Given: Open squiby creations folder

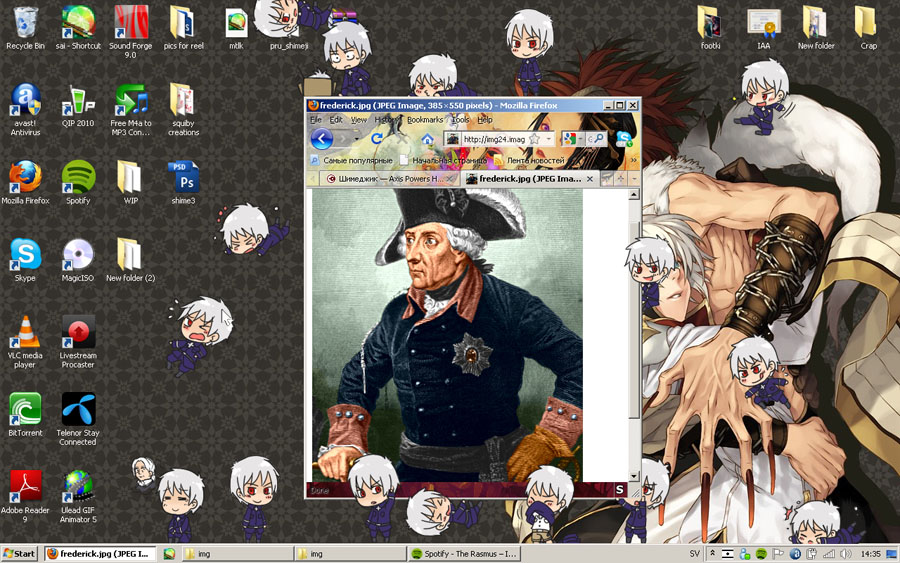Looking at the screenshot, I should pos(184,109).
